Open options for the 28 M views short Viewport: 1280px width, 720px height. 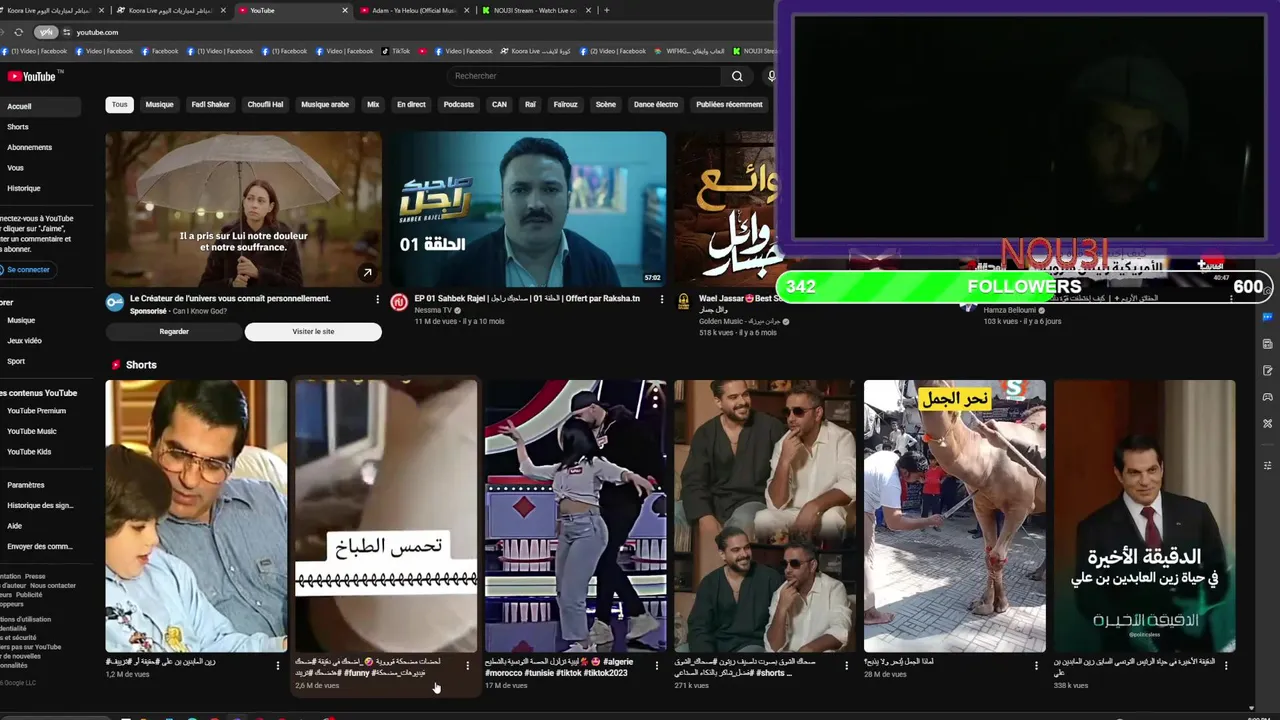1036,665
